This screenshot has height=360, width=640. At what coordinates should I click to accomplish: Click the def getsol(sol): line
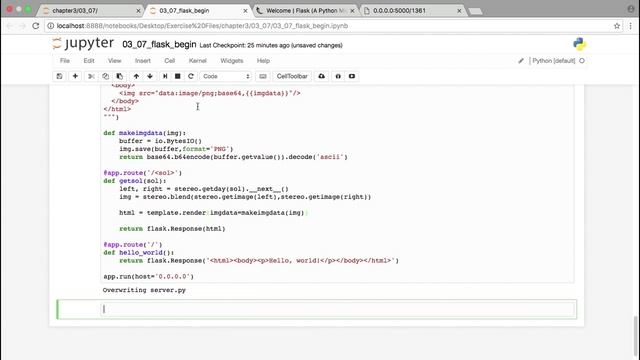click(x=135, y=181)
